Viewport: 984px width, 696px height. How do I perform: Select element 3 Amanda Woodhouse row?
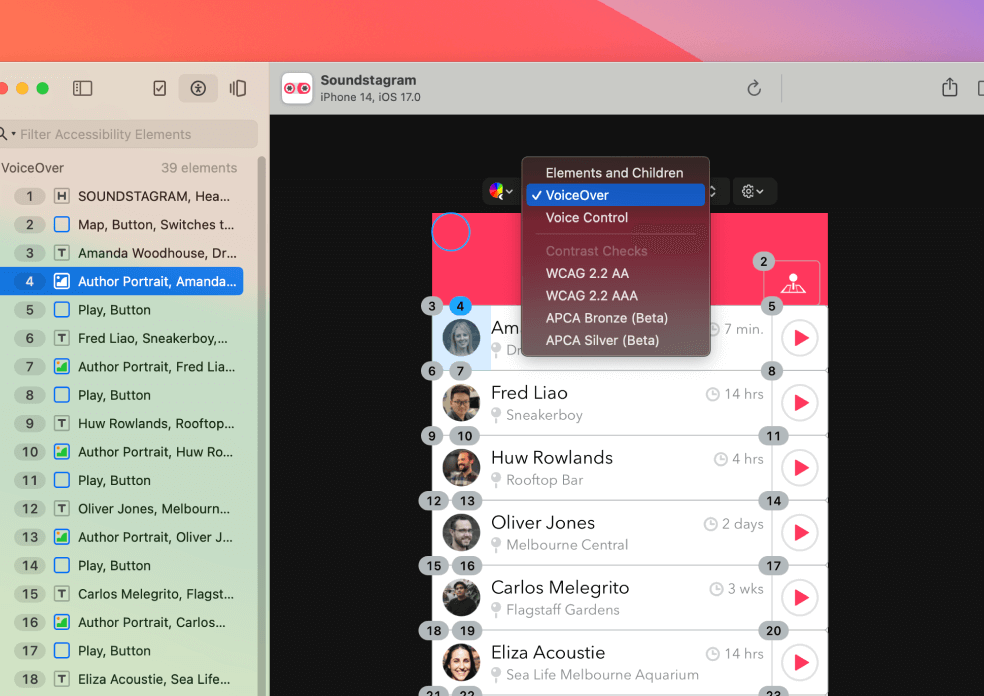tap(122, 253)
